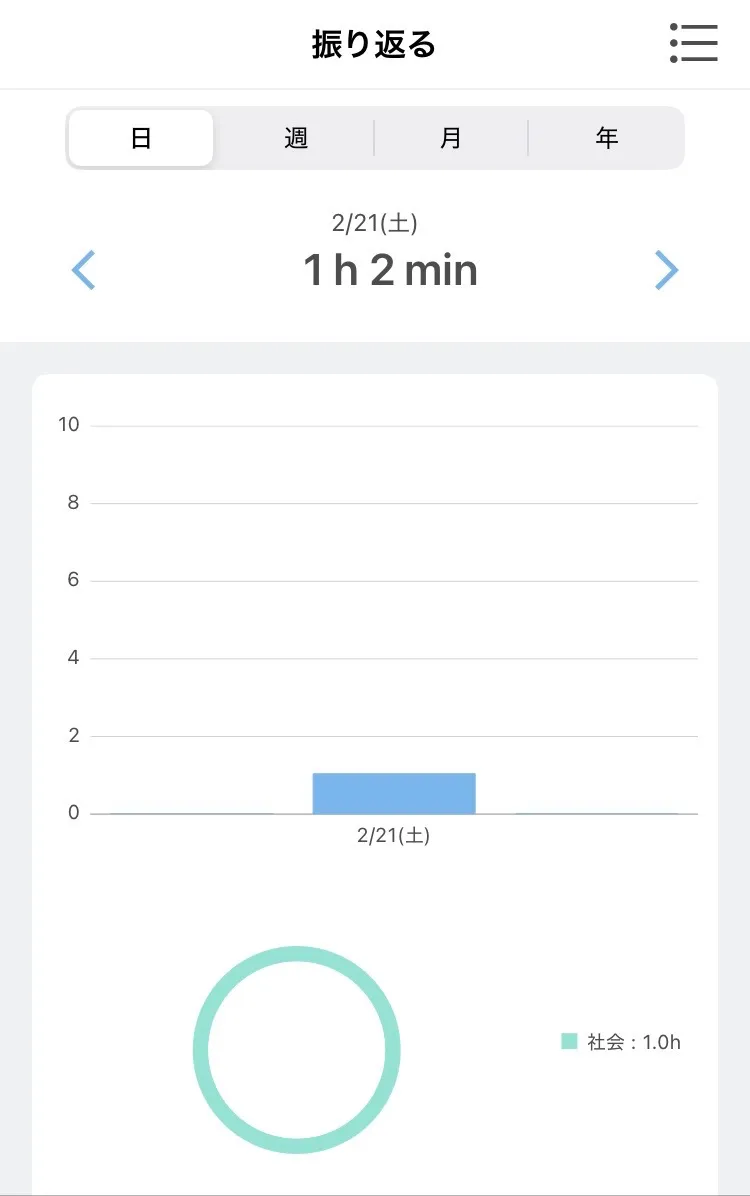Tap the blue bar for 2/21

pyautogui.click(x=394, y=793)
